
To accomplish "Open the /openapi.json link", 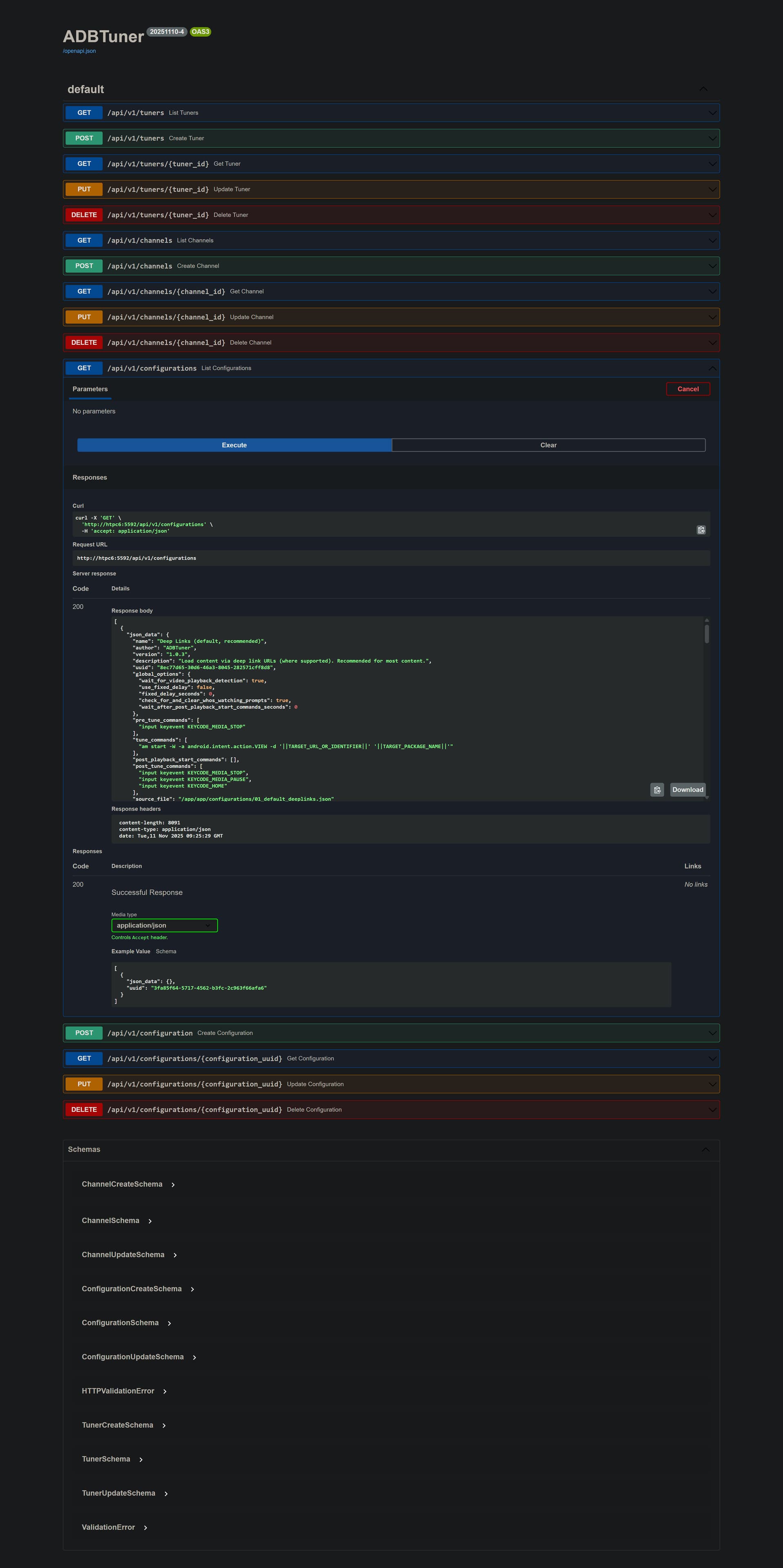I will click(x=79, y=51).
